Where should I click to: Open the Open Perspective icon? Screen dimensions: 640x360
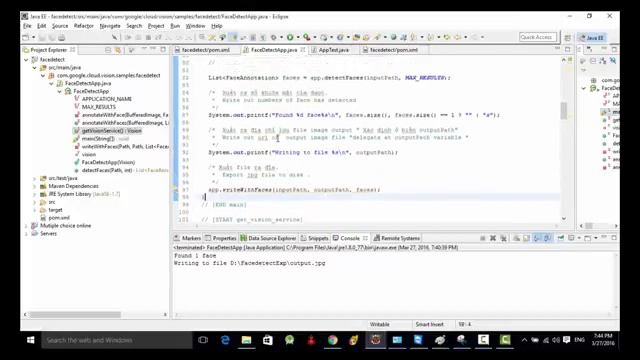(567, 38)
